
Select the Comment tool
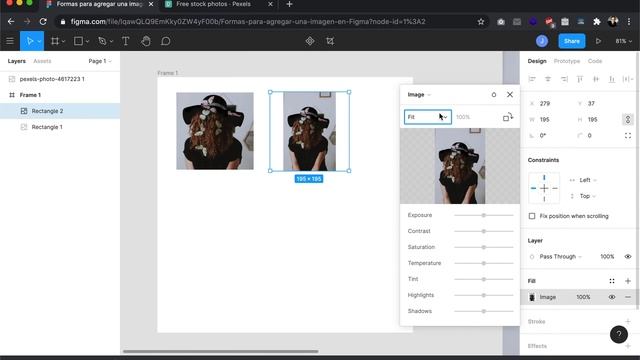(165, 41)
